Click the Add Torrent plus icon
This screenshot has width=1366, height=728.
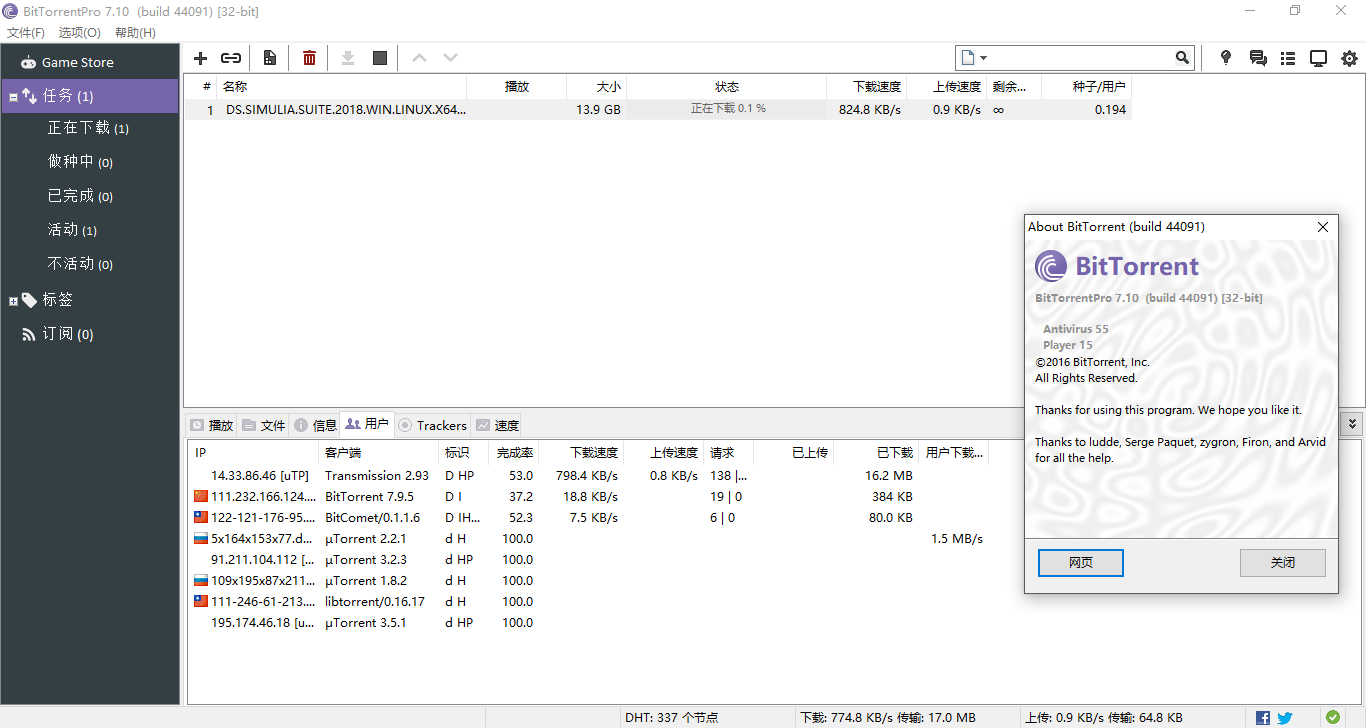pos(200,58)
